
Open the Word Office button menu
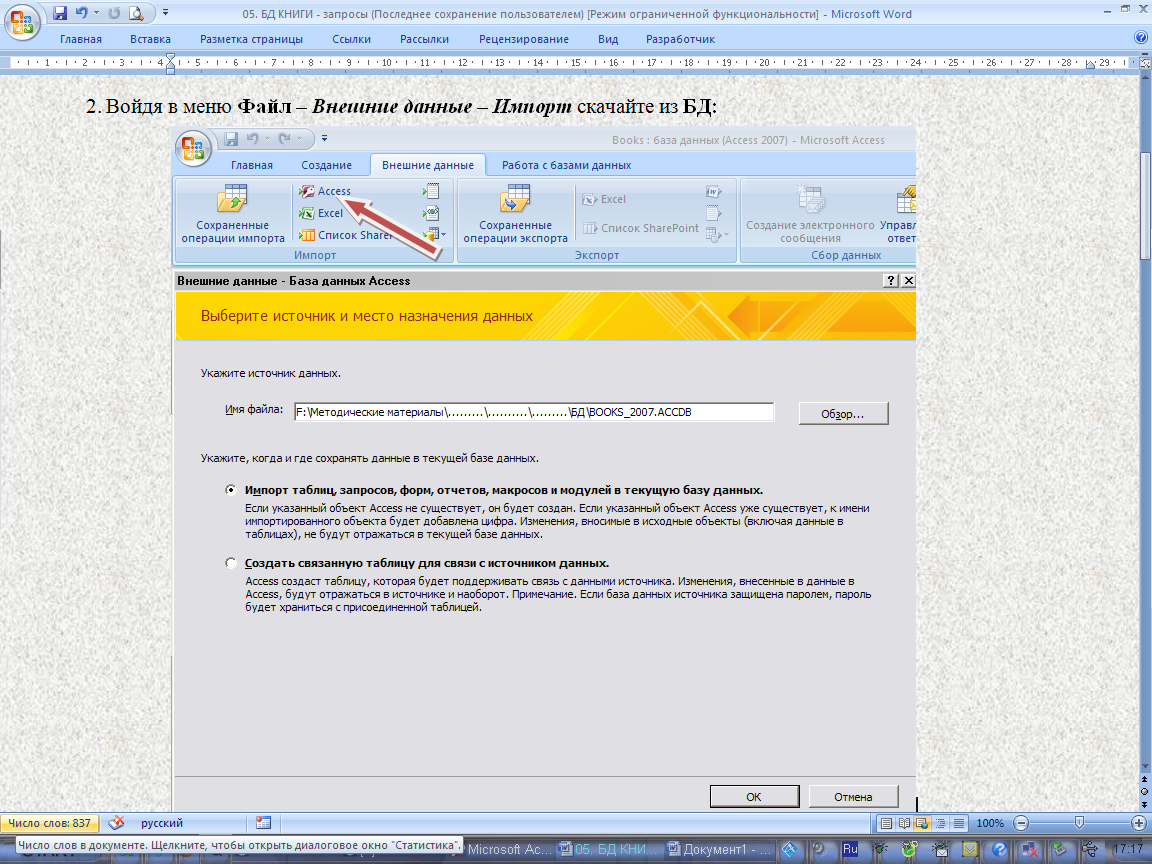(x=22, y=21)
